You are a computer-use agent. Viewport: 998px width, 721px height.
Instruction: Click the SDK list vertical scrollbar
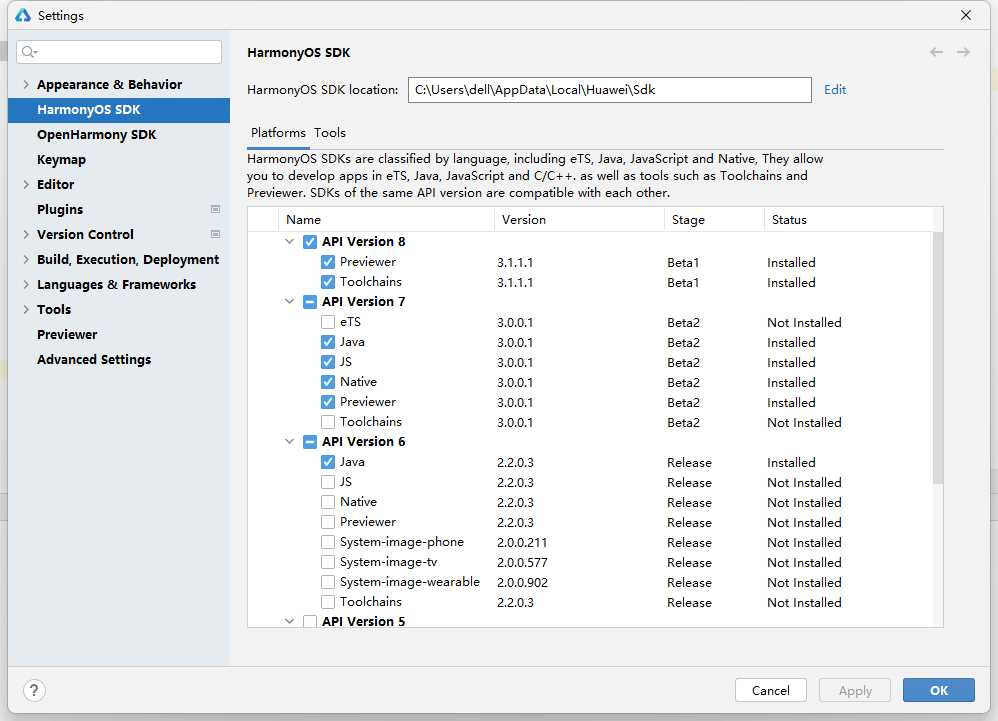[938, 358]
